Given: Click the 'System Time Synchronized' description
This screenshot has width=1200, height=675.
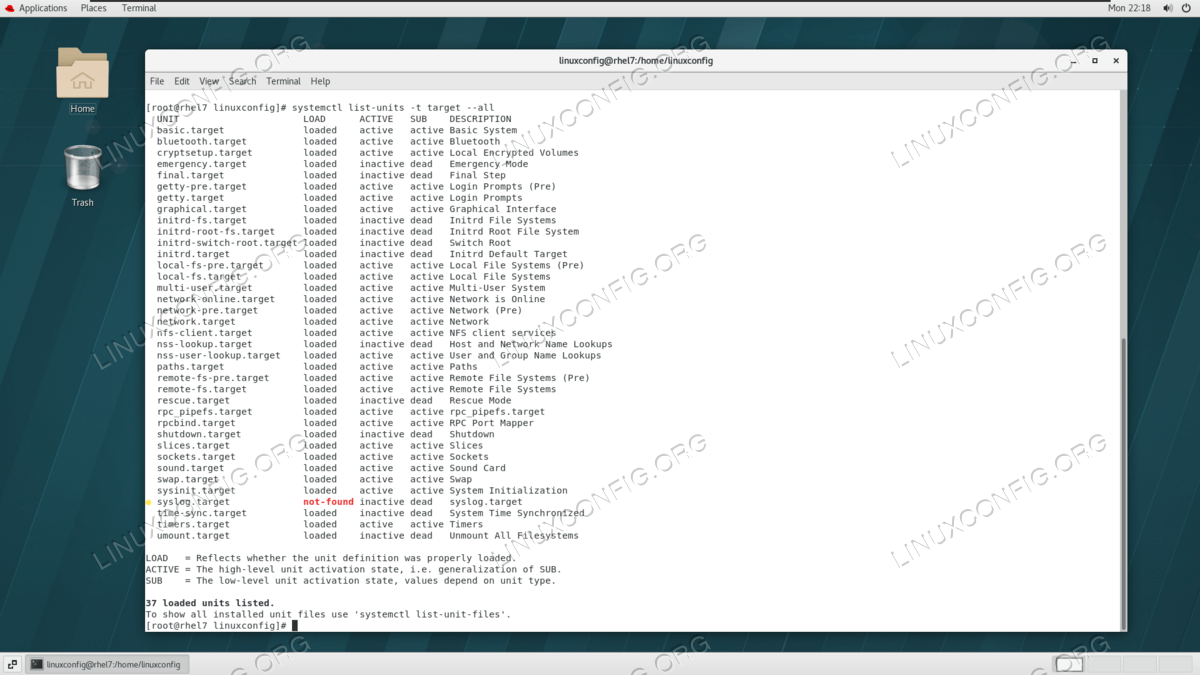Looking at the screenshot, I should [x=517, y=513].
